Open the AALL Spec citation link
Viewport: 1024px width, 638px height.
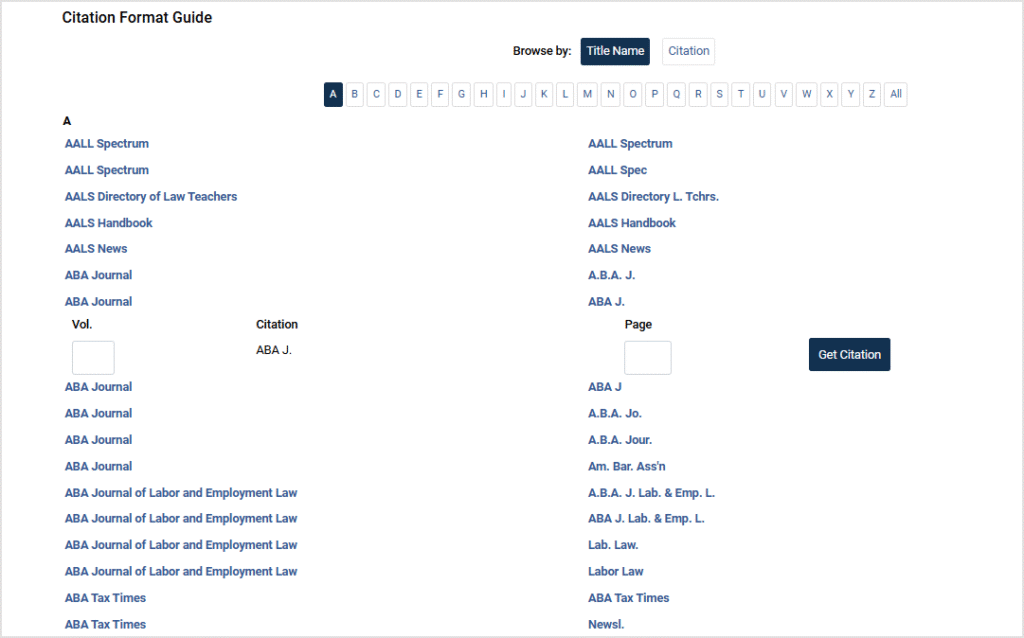[x=617, y=170]
